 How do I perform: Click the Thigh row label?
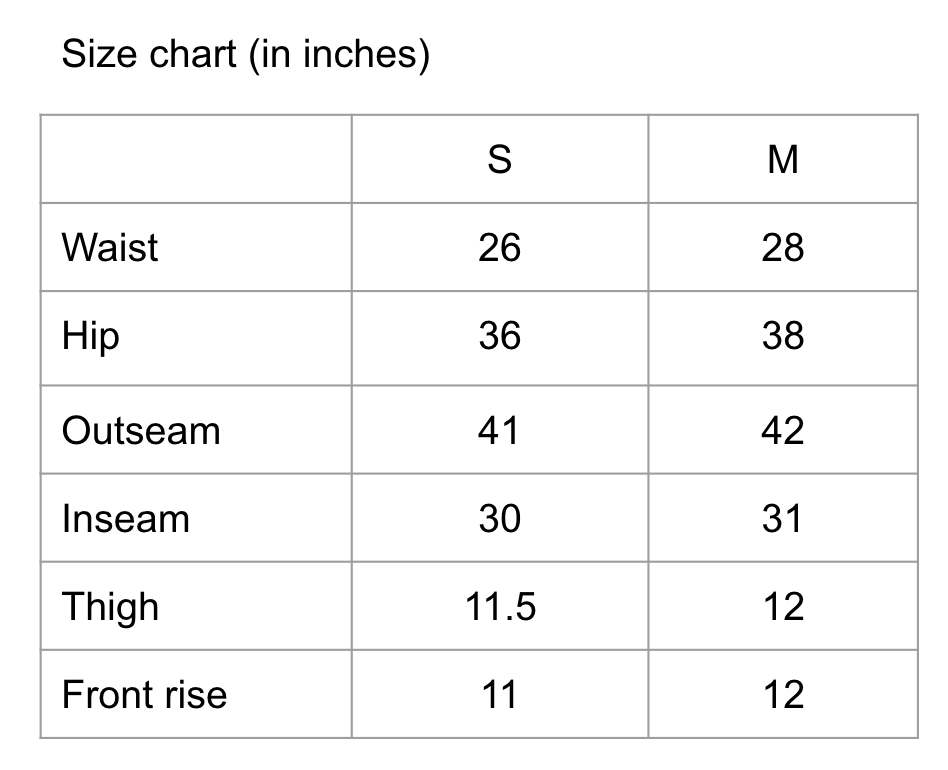111,607
